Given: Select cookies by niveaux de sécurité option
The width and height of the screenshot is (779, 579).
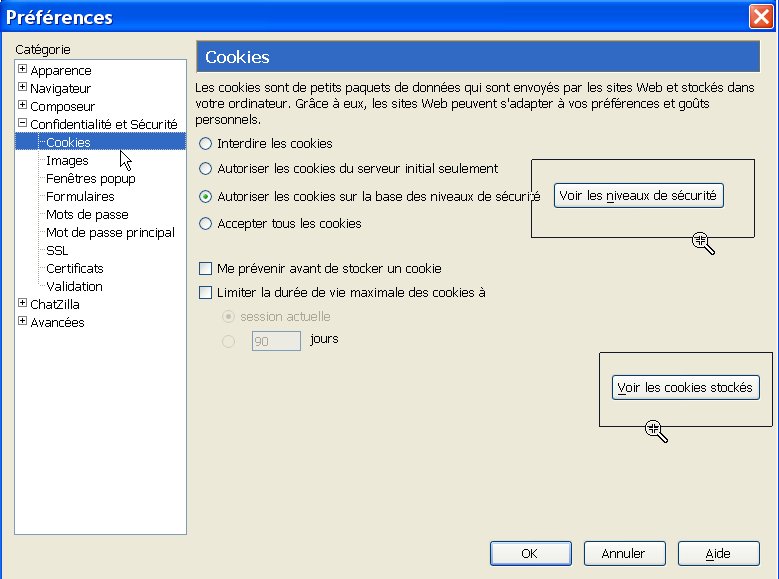Looking at the screenshot, I should pyautogui.click(x=205, y=196).
